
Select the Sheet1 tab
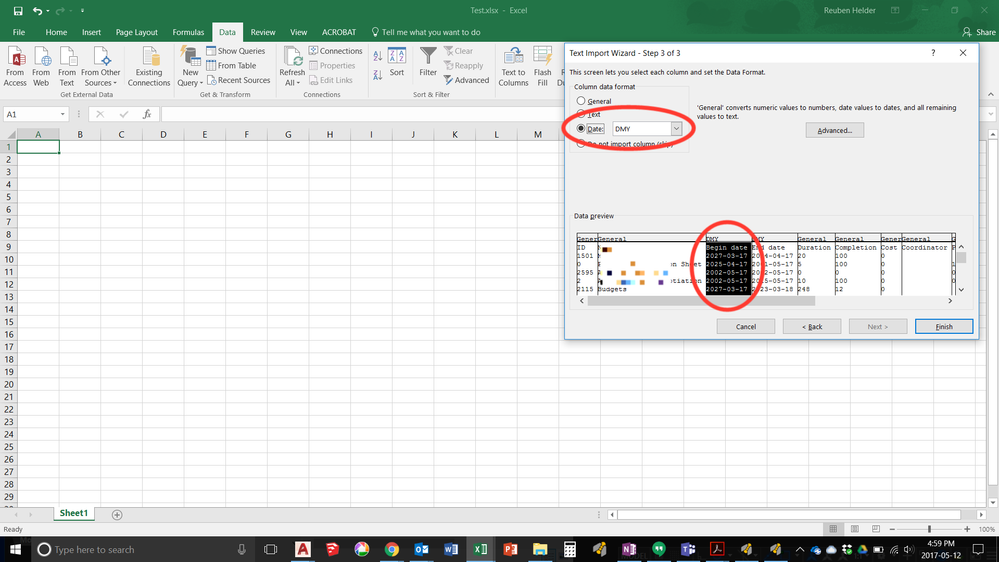tap(74, 513)
